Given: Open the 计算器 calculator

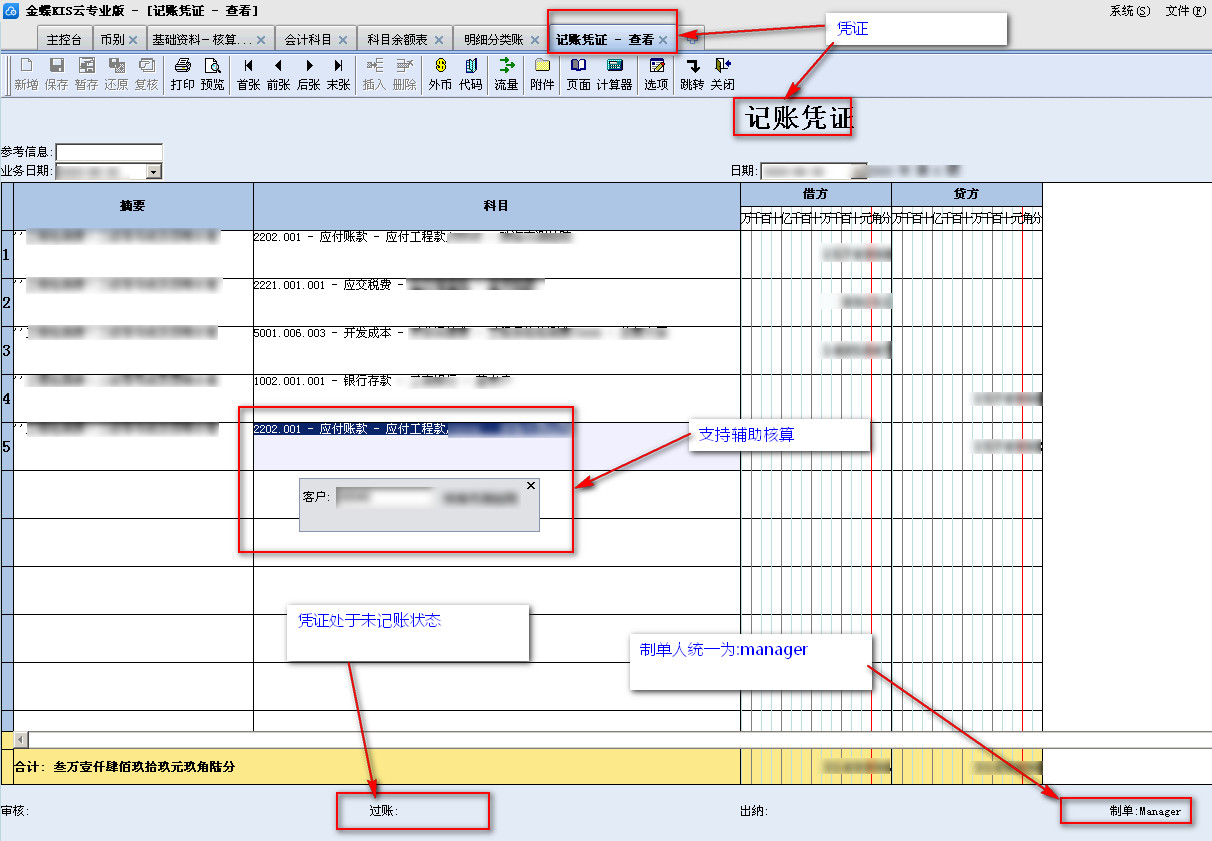Looking at the screenshot, I should click(x=614, y=74).
